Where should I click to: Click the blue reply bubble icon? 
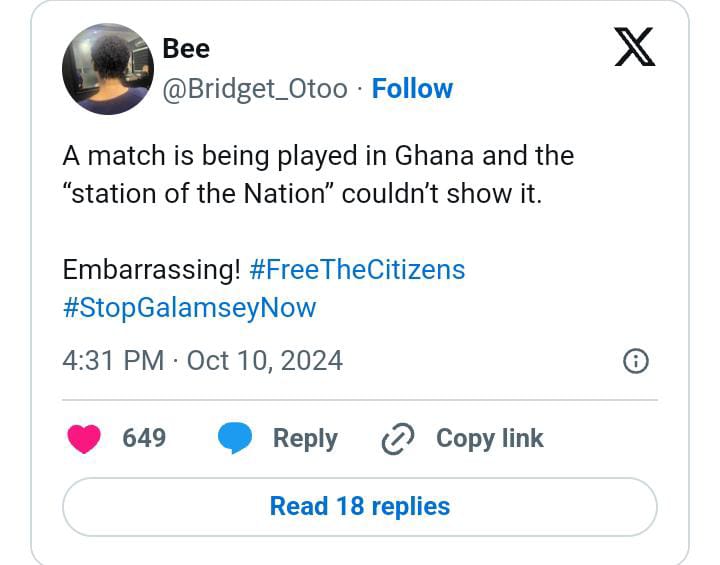(x=235, y=439)
